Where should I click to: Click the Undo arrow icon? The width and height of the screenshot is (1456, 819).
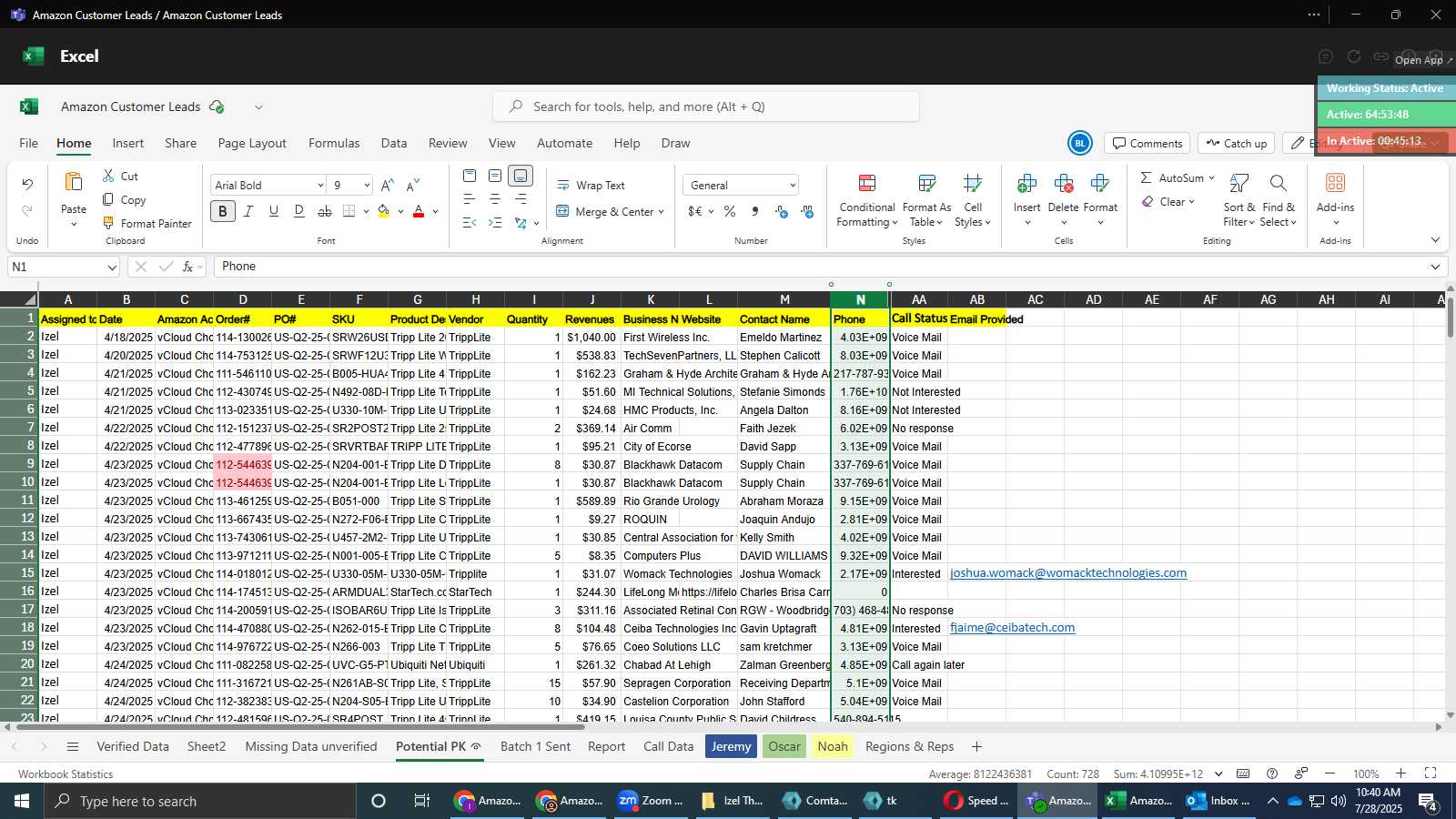tap(27, 185)
